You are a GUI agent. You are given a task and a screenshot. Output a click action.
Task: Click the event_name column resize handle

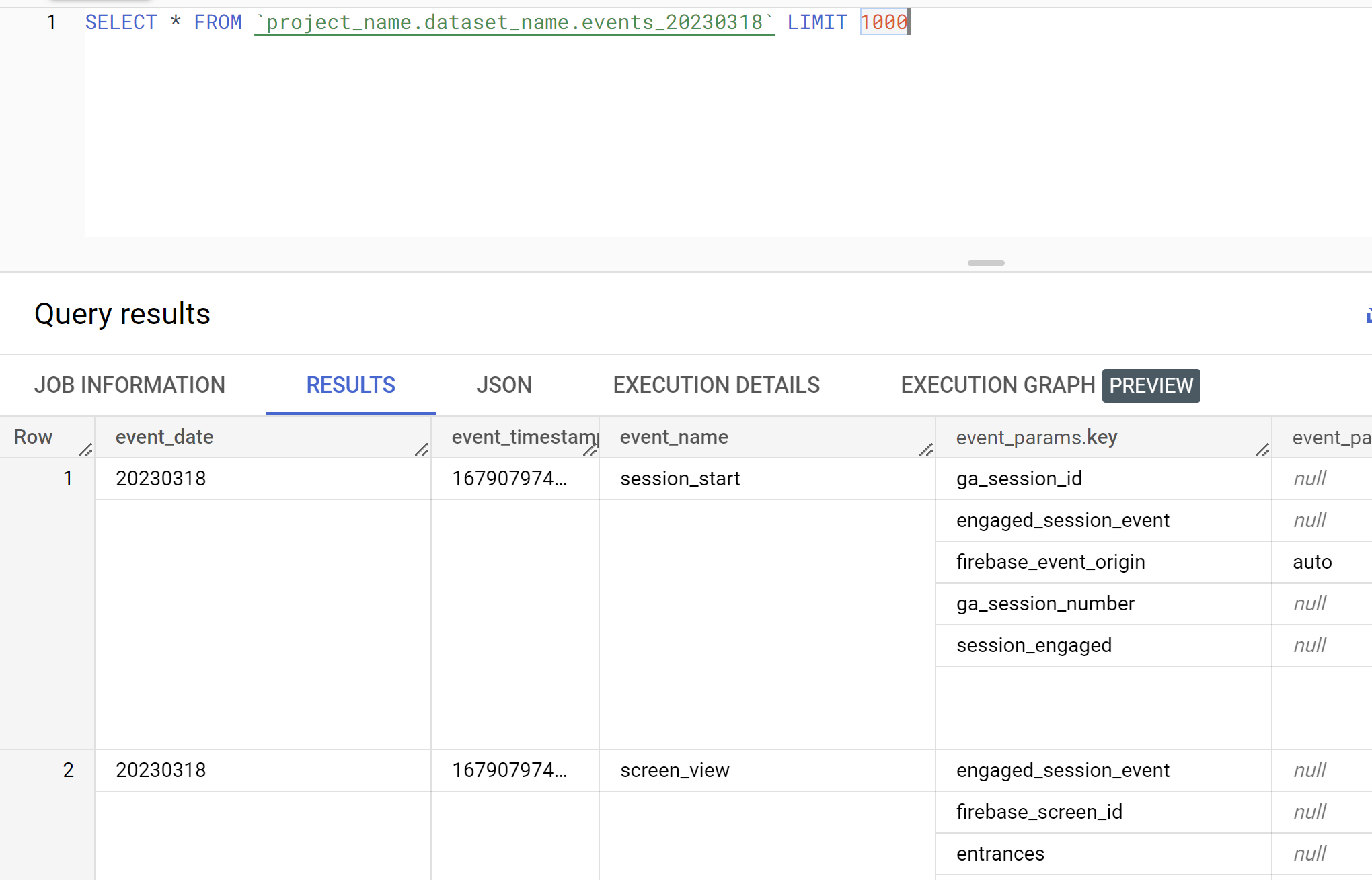[926, 450]
